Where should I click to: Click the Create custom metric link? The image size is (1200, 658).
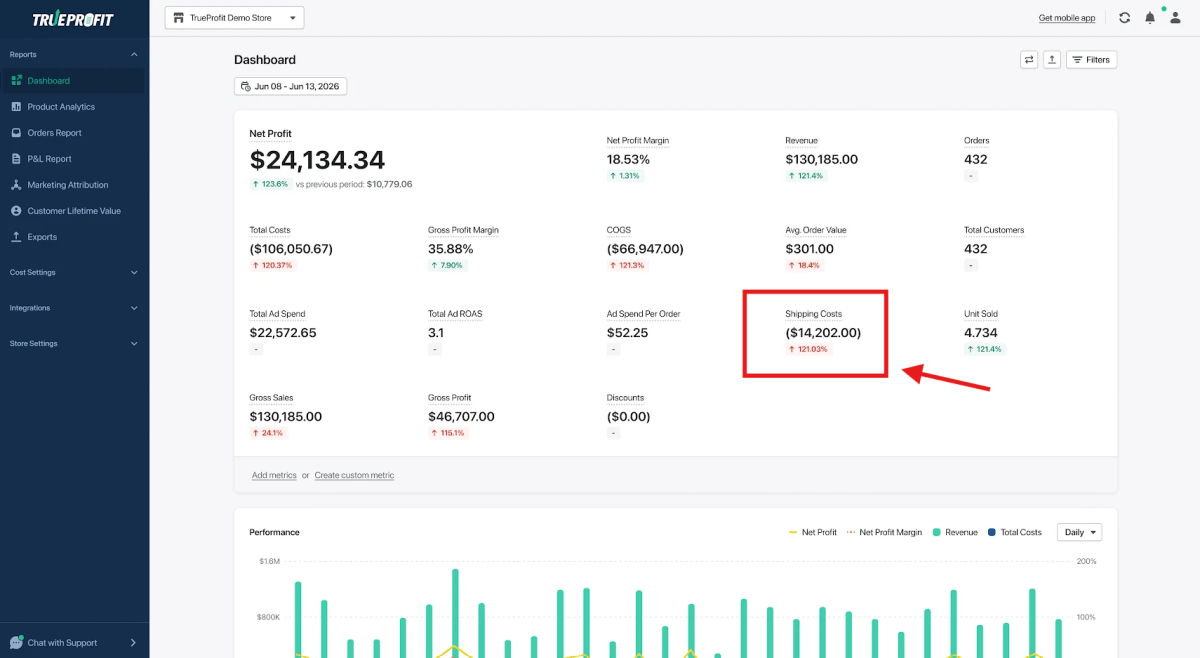[x=354, y=475]
